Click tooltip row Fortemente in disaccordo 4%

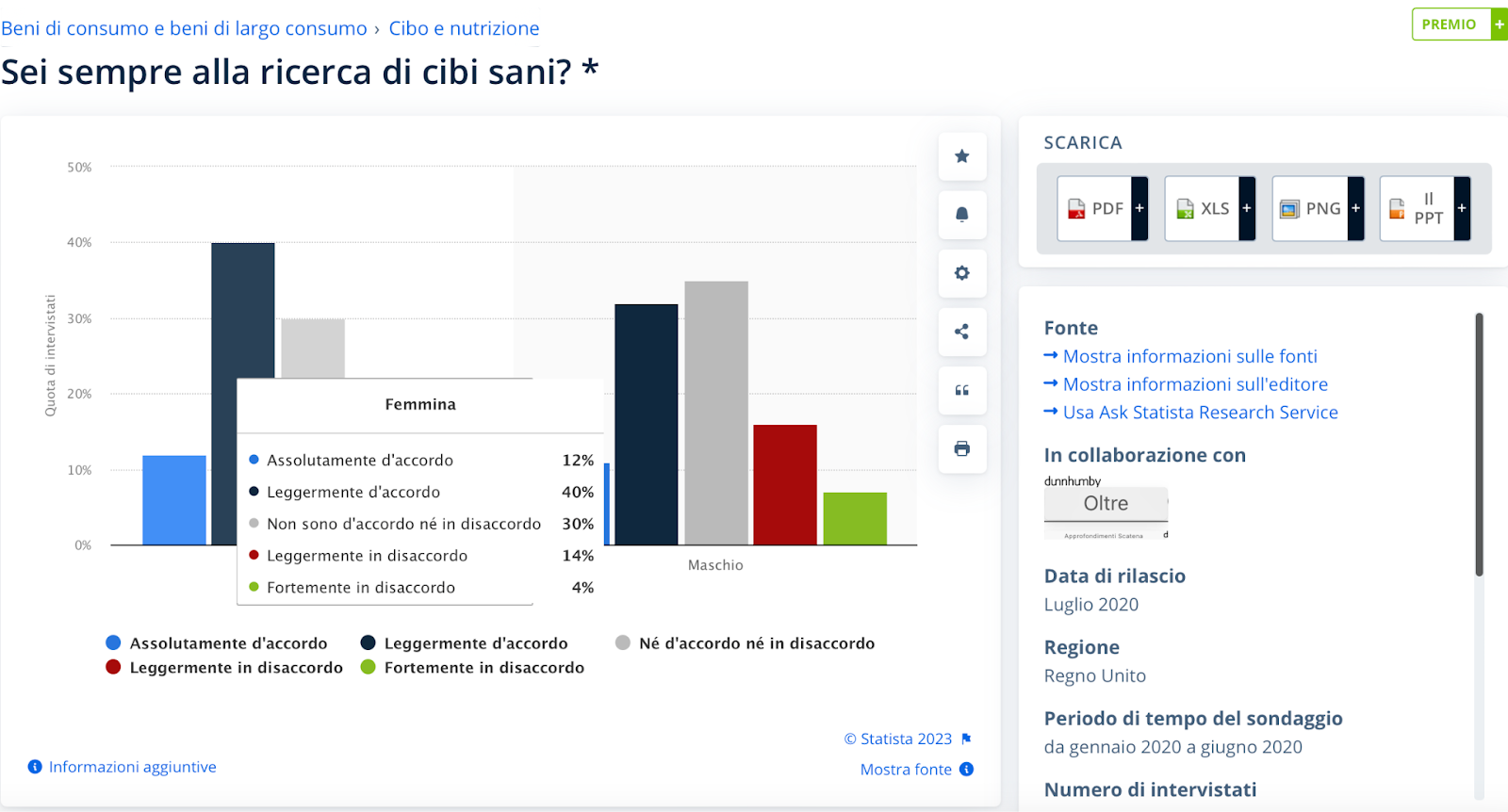pyautogui.click(x=420, y=587)
